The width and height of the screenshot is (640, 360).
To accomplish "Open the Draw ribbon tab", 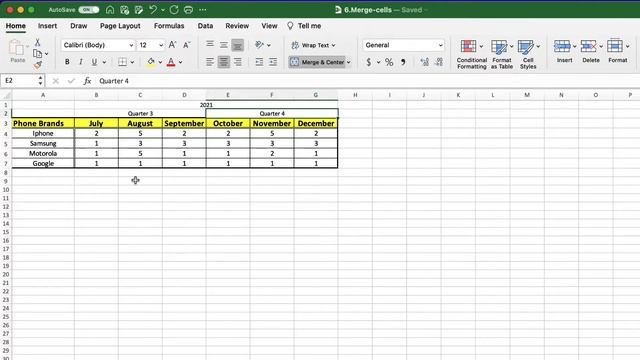I will pos(78,26).
